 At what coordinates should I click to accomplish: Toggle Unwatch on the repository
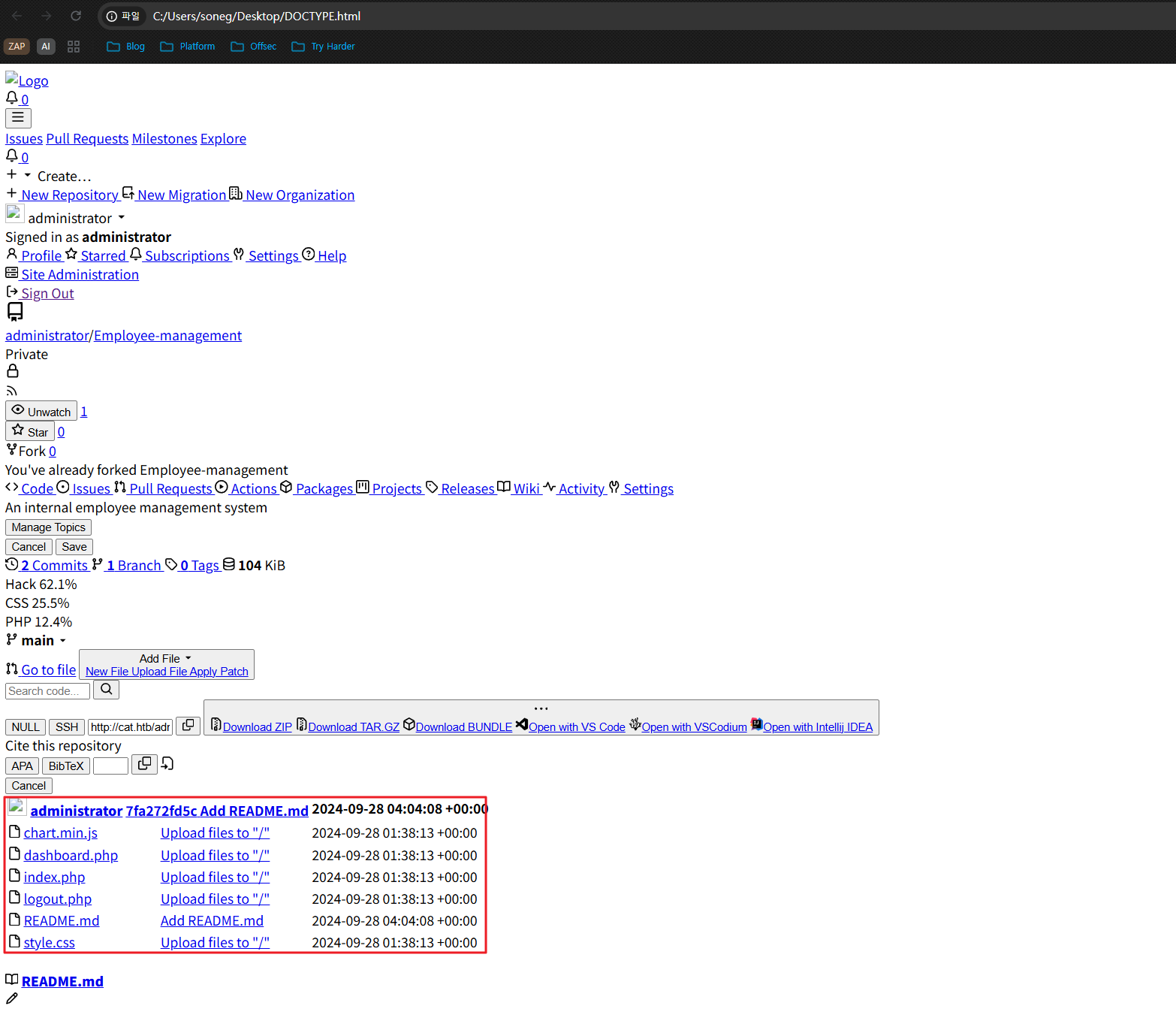coord(41,411)
